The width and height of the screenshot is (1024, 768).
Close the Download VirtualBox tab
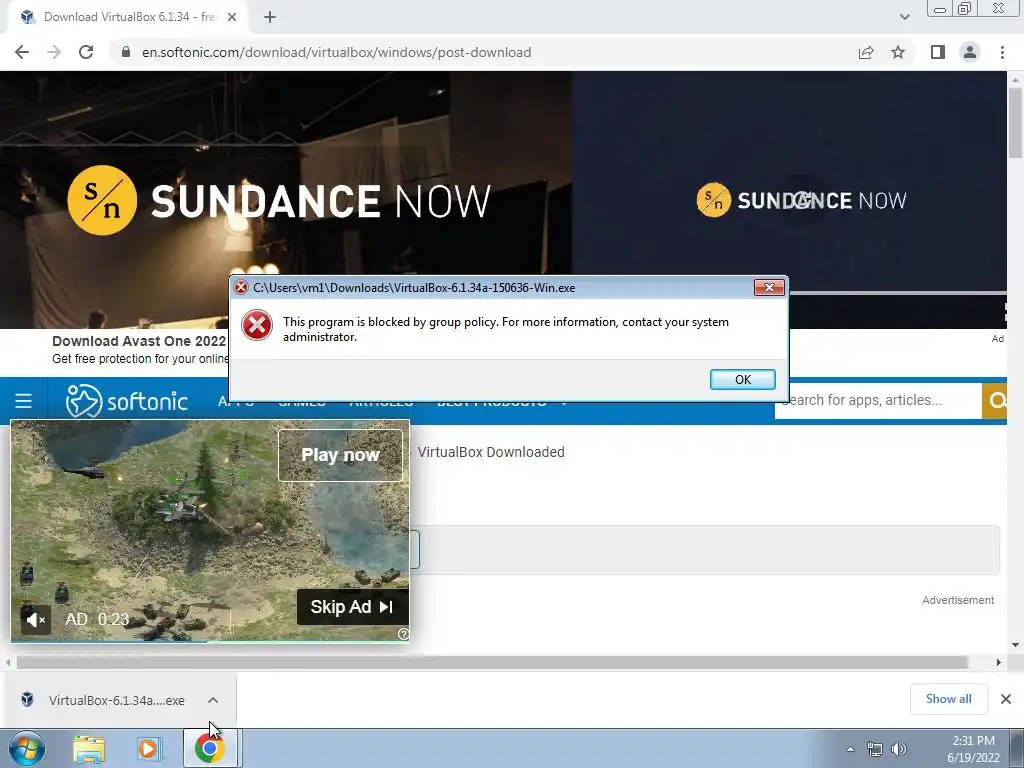click(x=232, y=17)
